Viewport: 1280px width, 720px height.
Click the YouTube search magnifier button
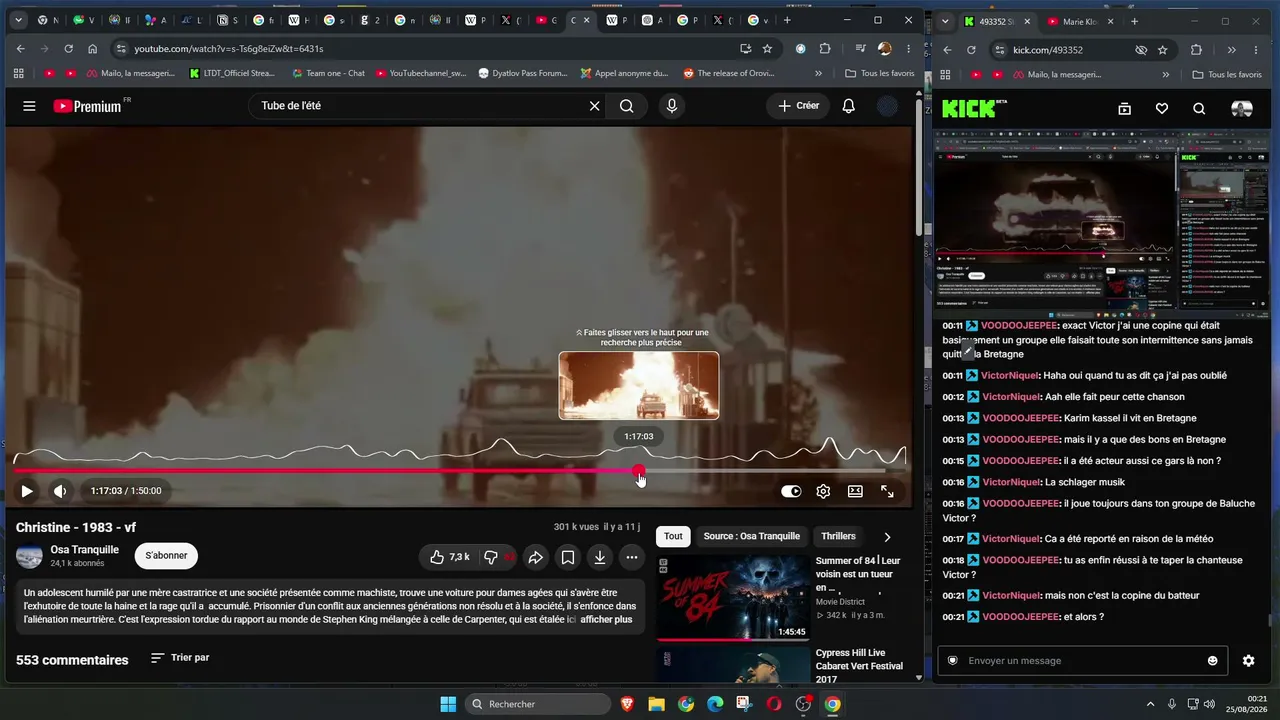pos(626,106)
